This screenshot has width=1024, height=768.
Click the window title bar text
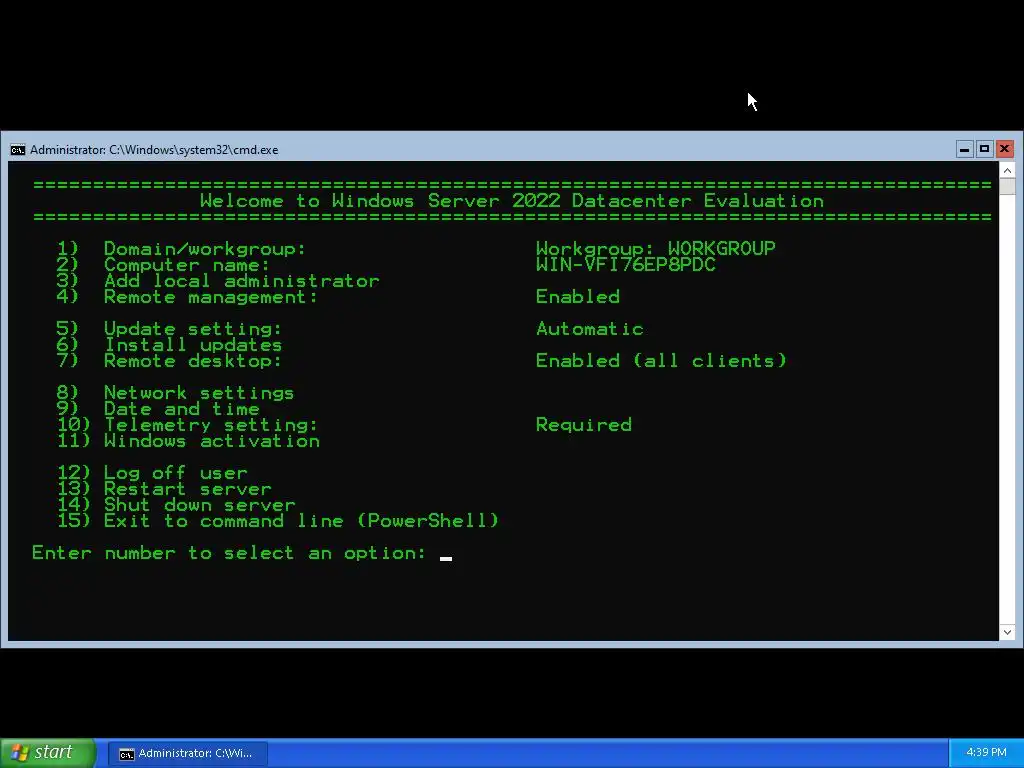(154, 150)
